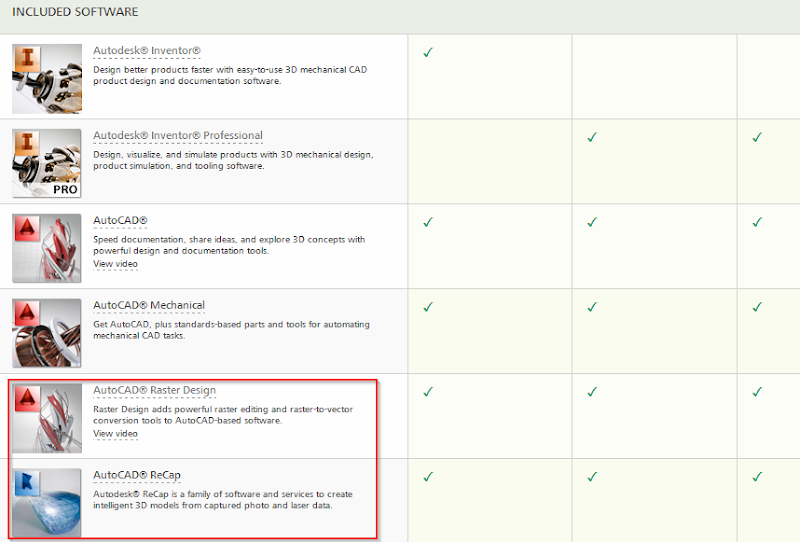The height and width of the screenshot is (542, 800).
Task: Open the Autodesk® Inventor® Professional link
Action: pos(178,135)
